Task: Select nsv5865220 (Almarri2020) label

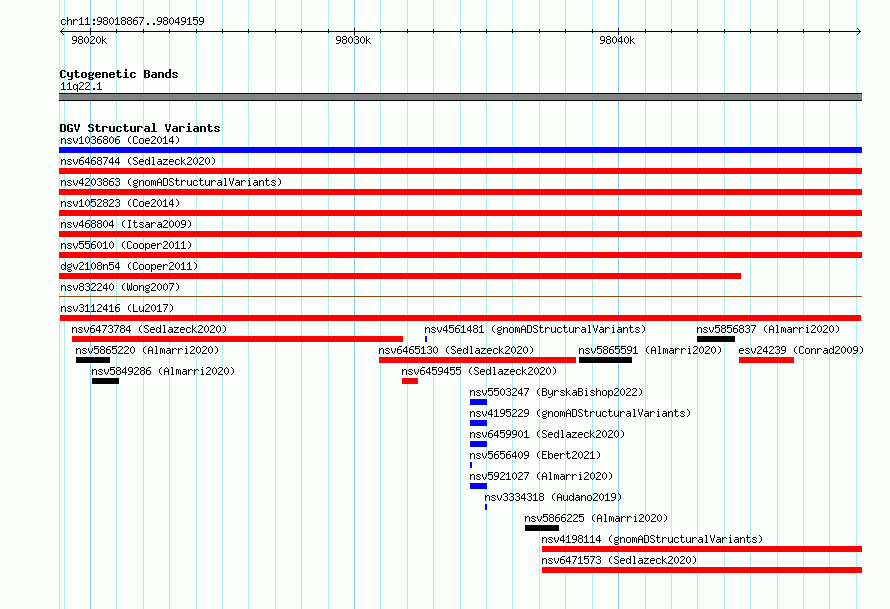Action: pos(147,350)
